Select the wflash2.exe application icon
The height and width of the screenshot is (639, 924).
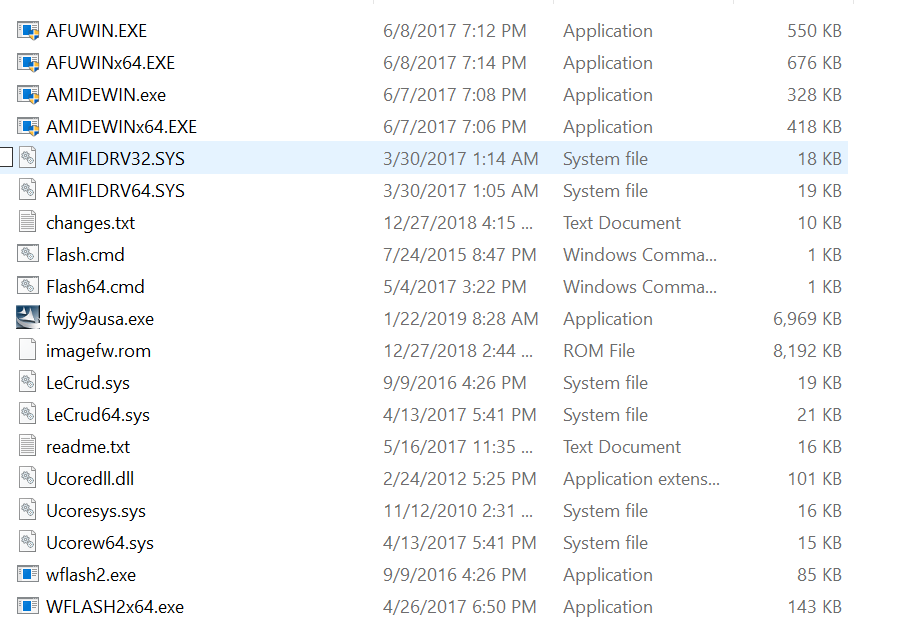(x=28, y=574)
